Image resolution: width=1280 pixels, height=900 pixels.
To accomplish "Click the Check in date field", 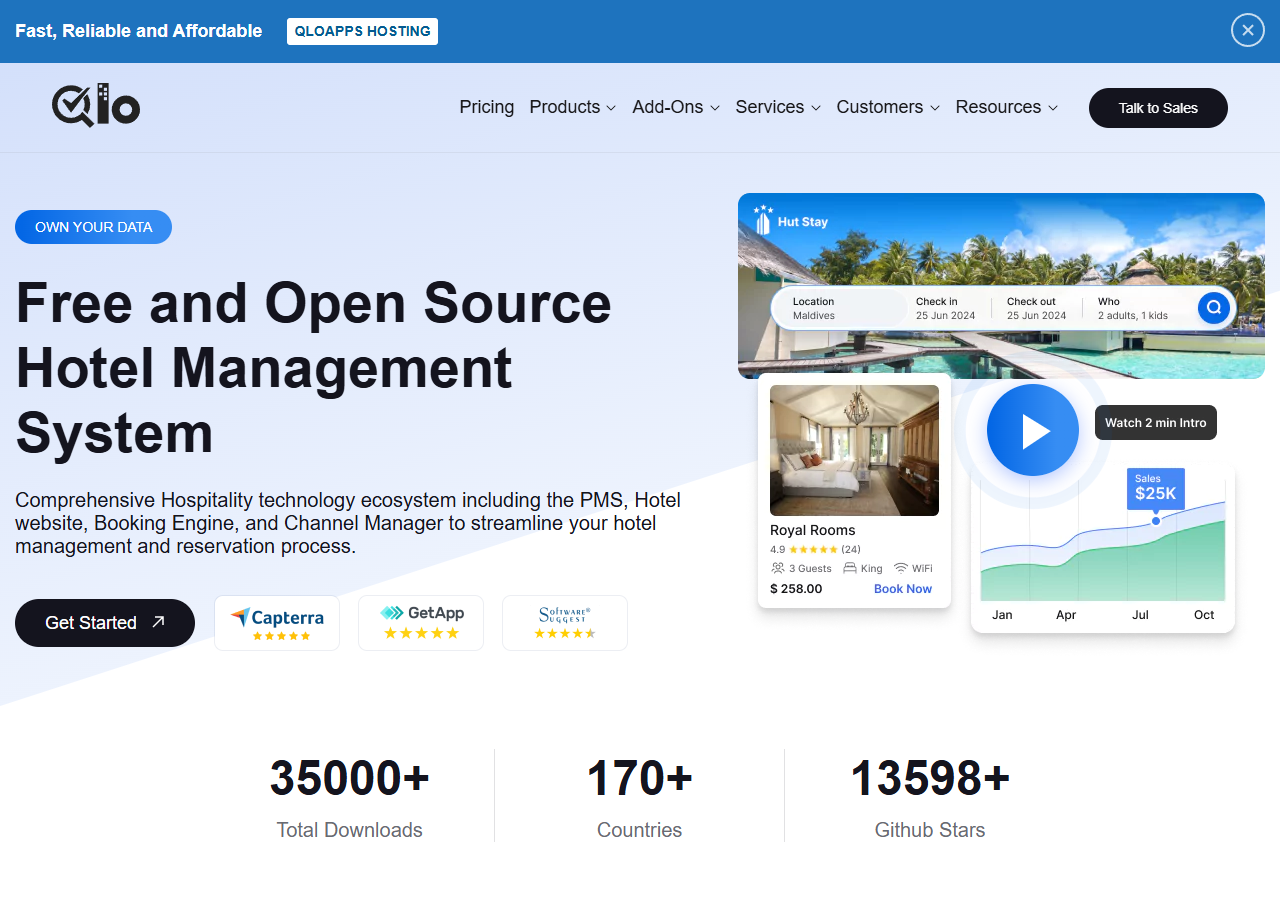I will (946, 308).
